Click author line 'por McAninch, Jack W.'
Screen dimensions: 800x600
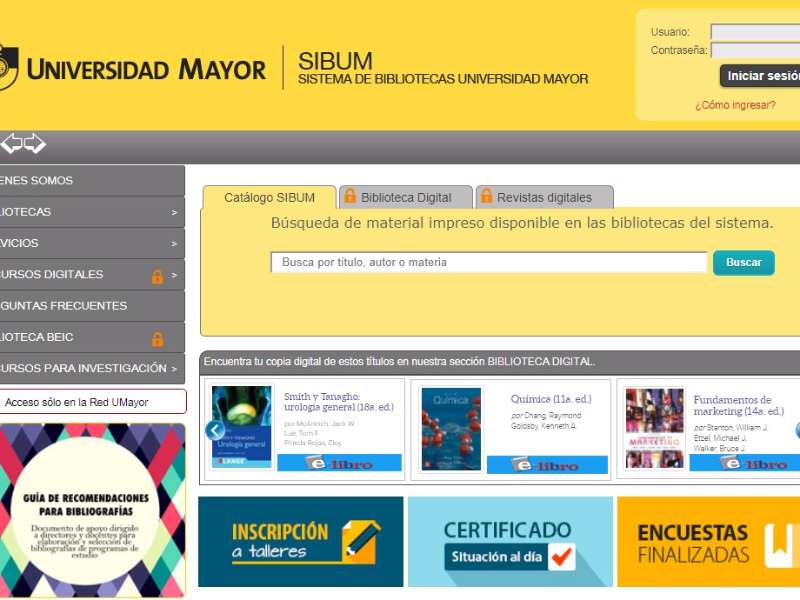point(319,423)
